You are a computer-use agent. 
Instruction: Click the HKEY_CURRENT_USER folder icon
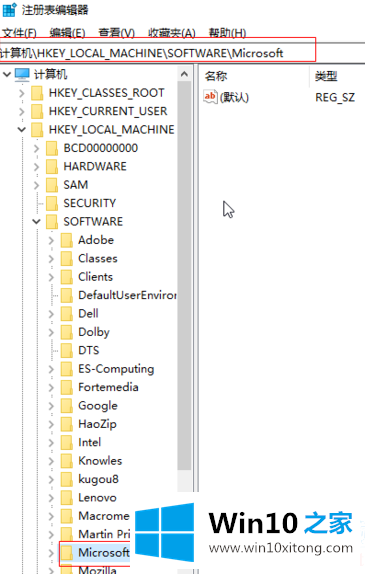tap(37, 111)
